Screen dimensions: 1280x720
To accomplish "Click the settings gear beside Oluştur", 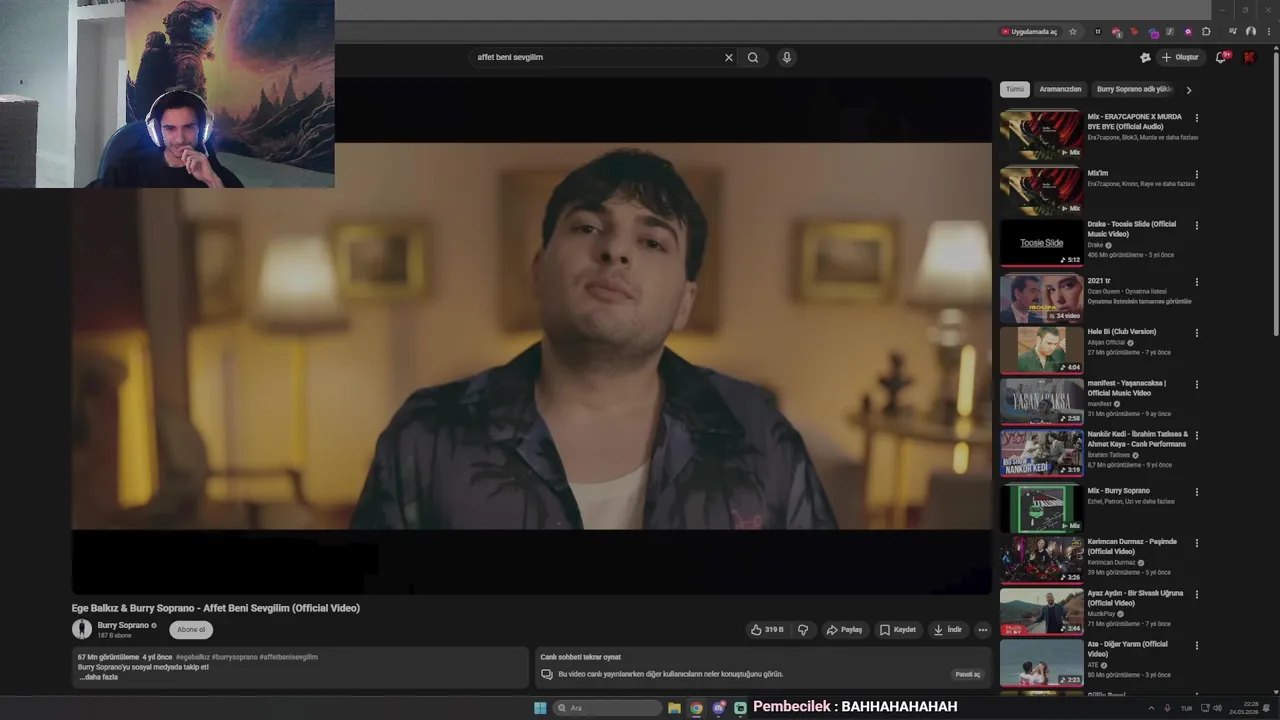I will click(x=1145, y=57).
